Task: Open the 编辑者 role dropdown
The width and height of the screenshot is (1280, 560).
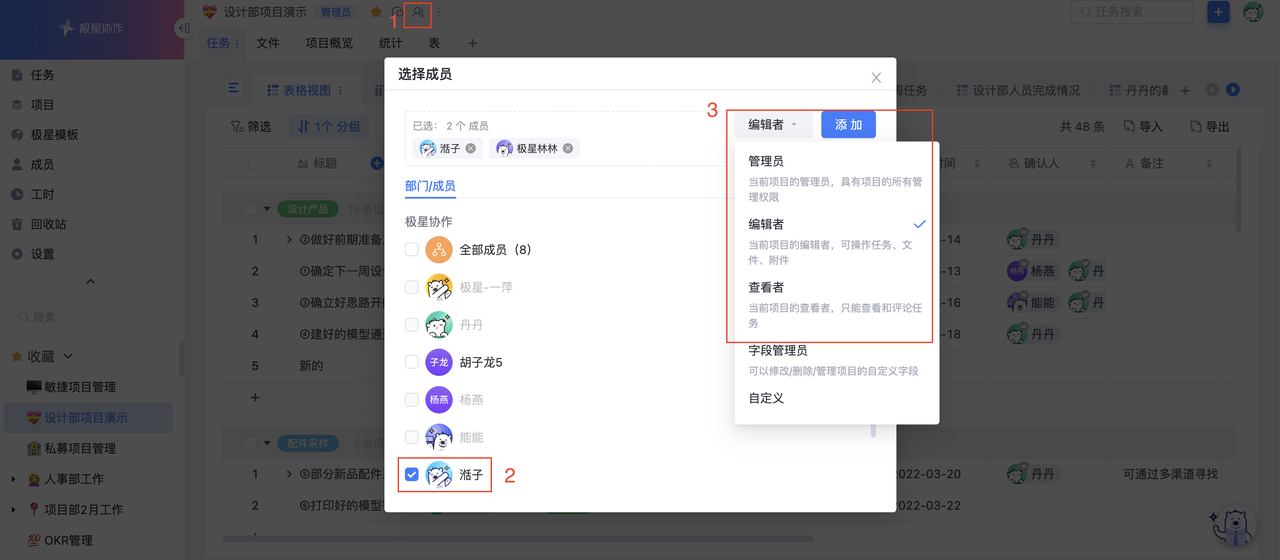Action: [772, 125]
